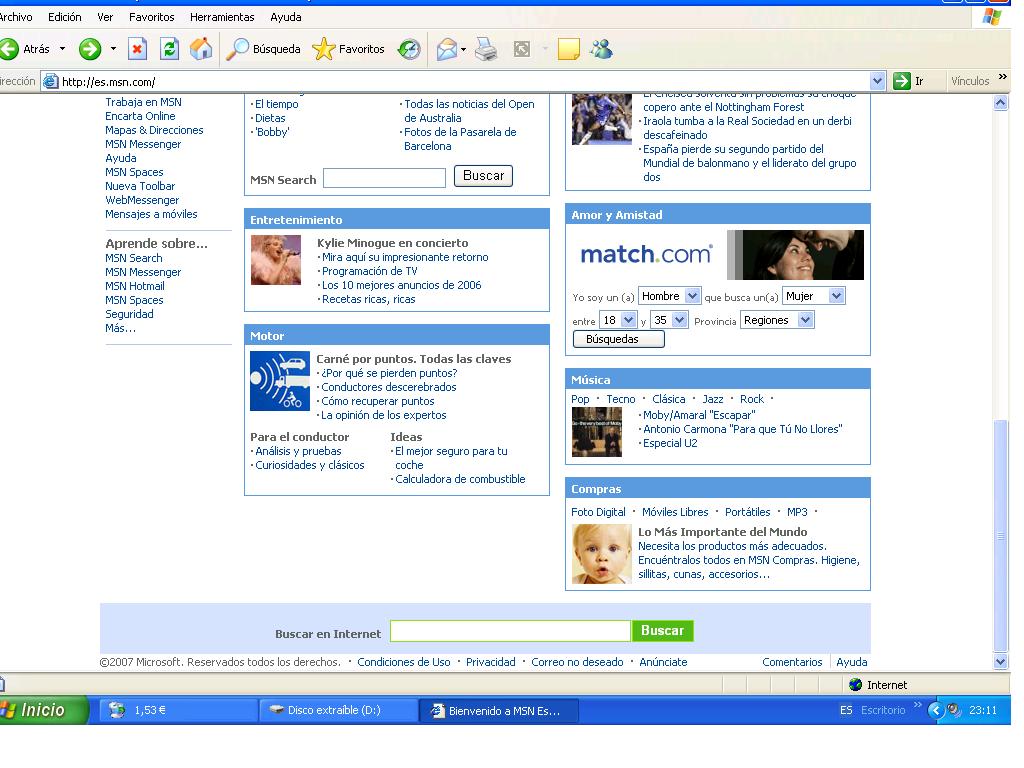Image resolution: width=1024 pixels, height=768 pixels.
Task: Open the History toolbar icon
Action: coord(409,49)
